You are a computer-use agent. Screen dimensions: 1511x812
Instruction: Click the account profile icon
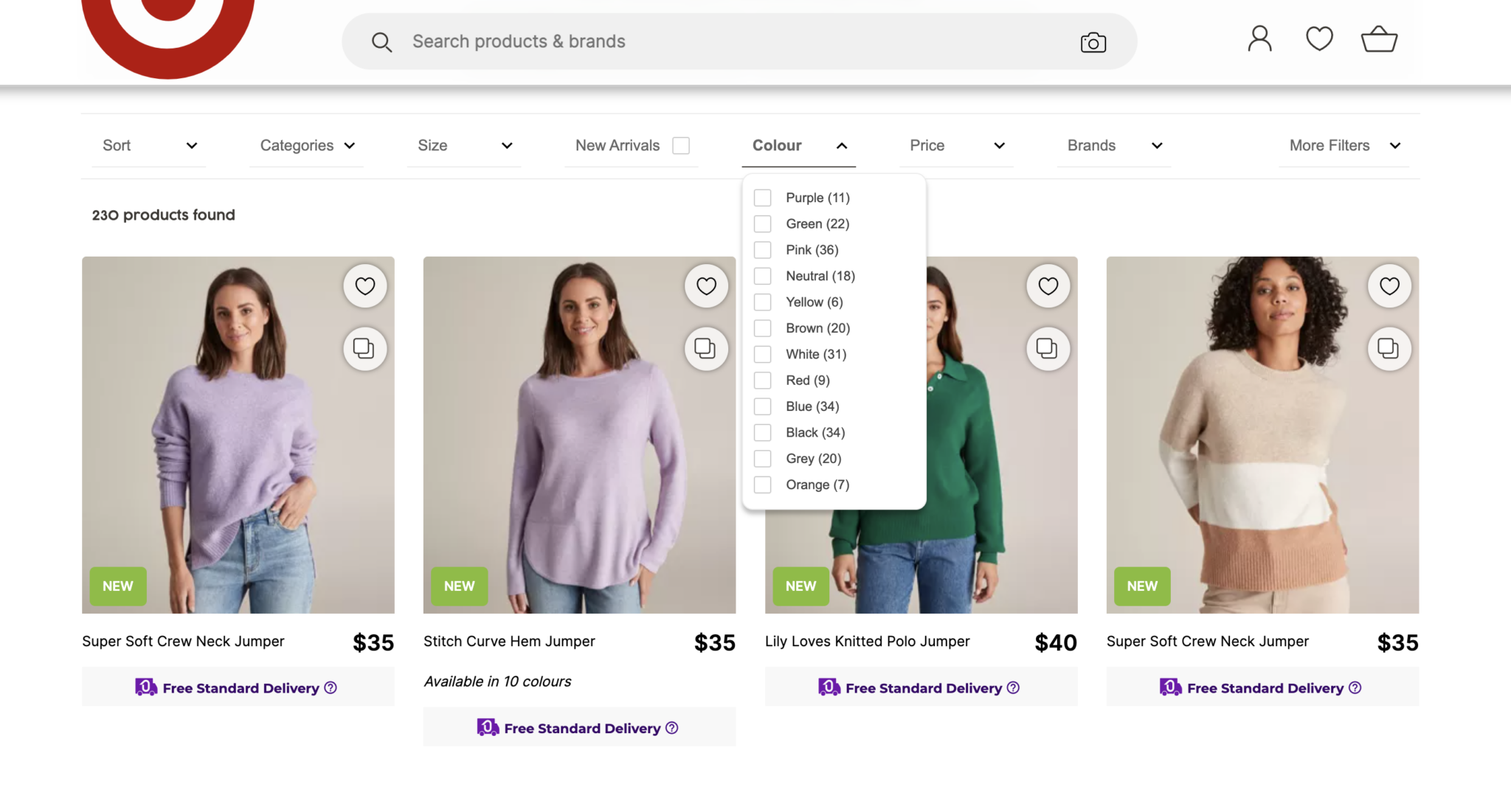coord(1259,39)
